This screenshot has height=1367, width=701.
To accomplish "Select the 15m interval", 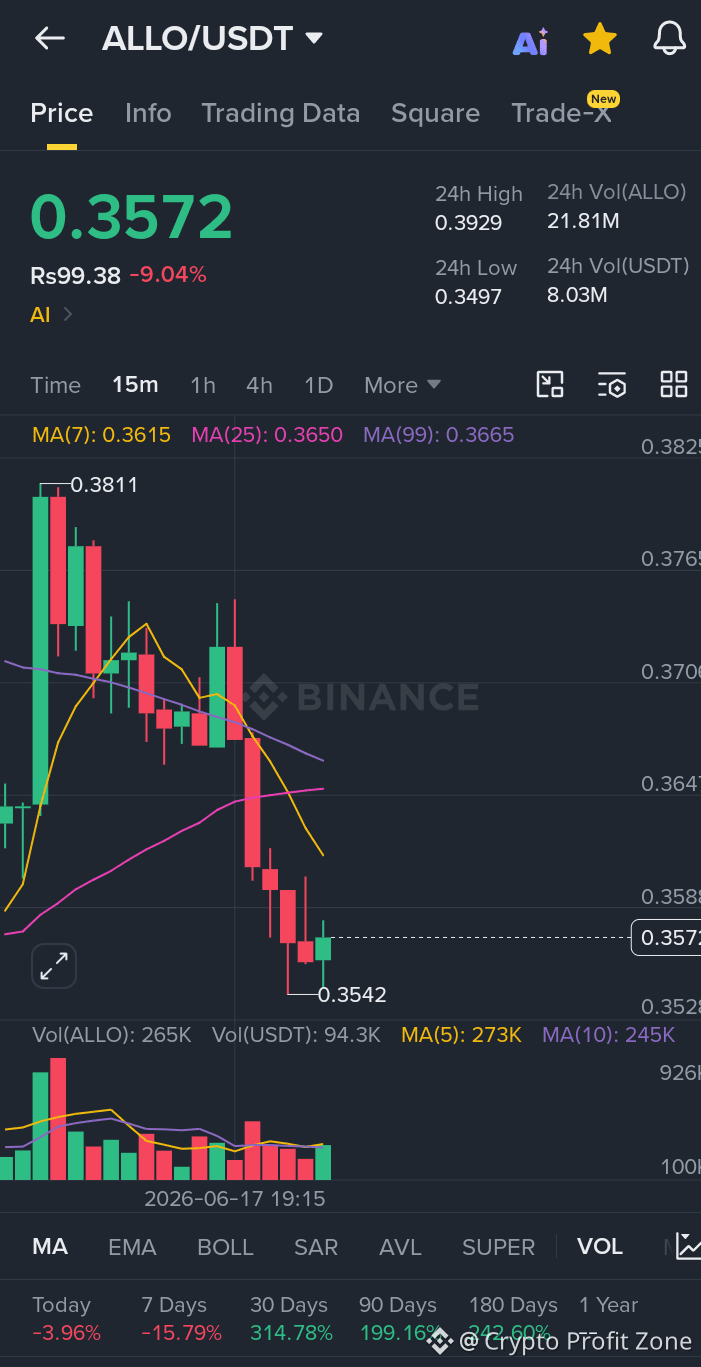I will 135,385.
